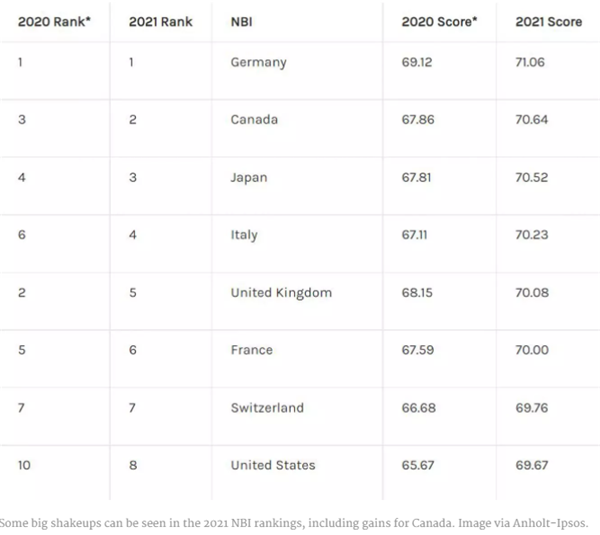Click the 2021 Score column header
Image resolution: width=600 pixels, height=535 pixels.
549,22
